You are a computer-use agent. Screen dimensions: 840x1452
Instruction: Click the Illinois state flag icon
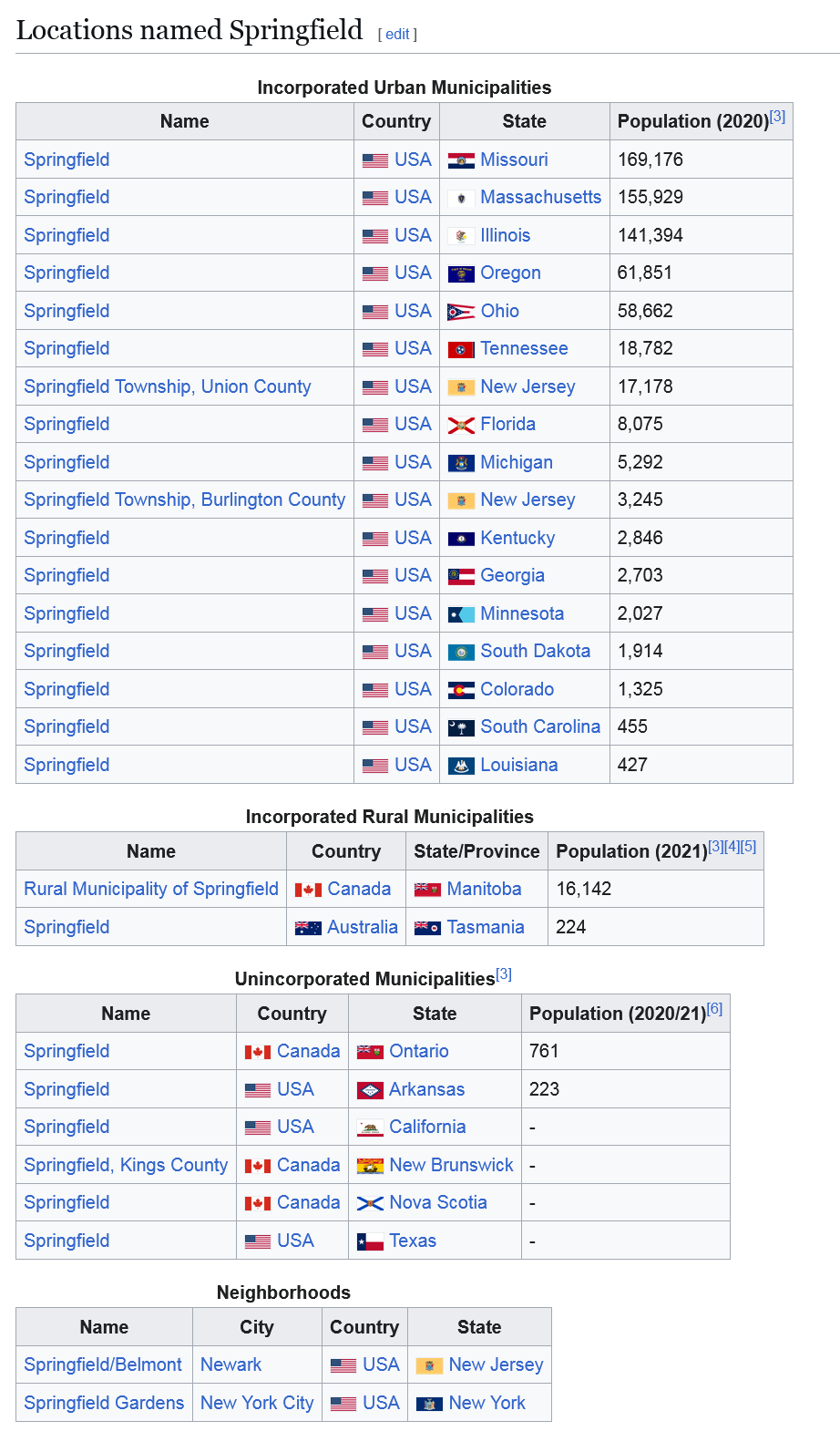pyautogui.click(x=461, y=236)
